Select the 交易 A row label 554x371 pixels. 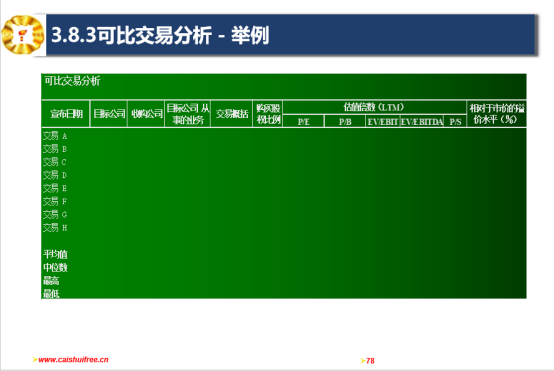55,136
